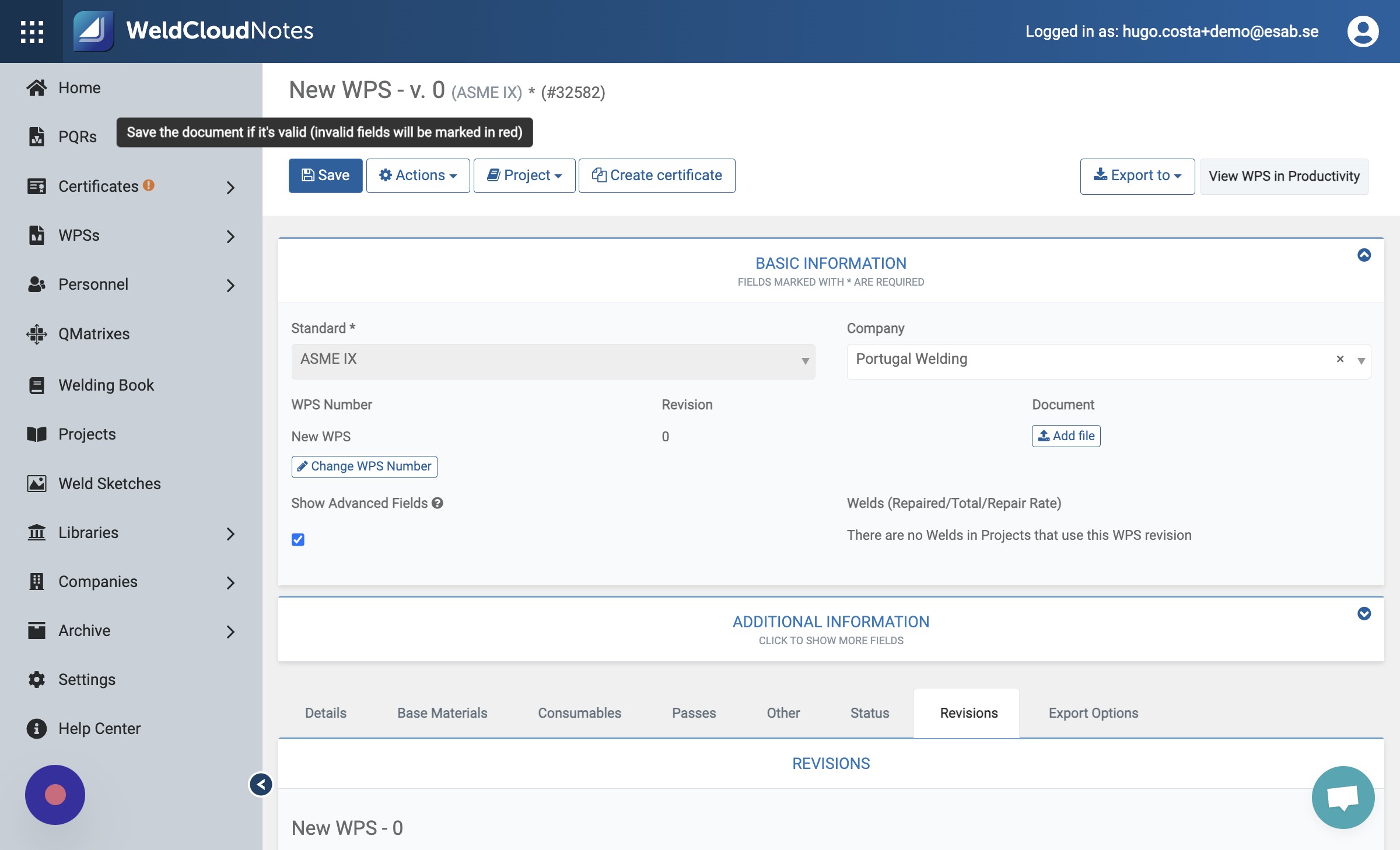This screenshot has height=850, width=1400.
Task: Save the WPS document
Action: (x=325, y=175)
